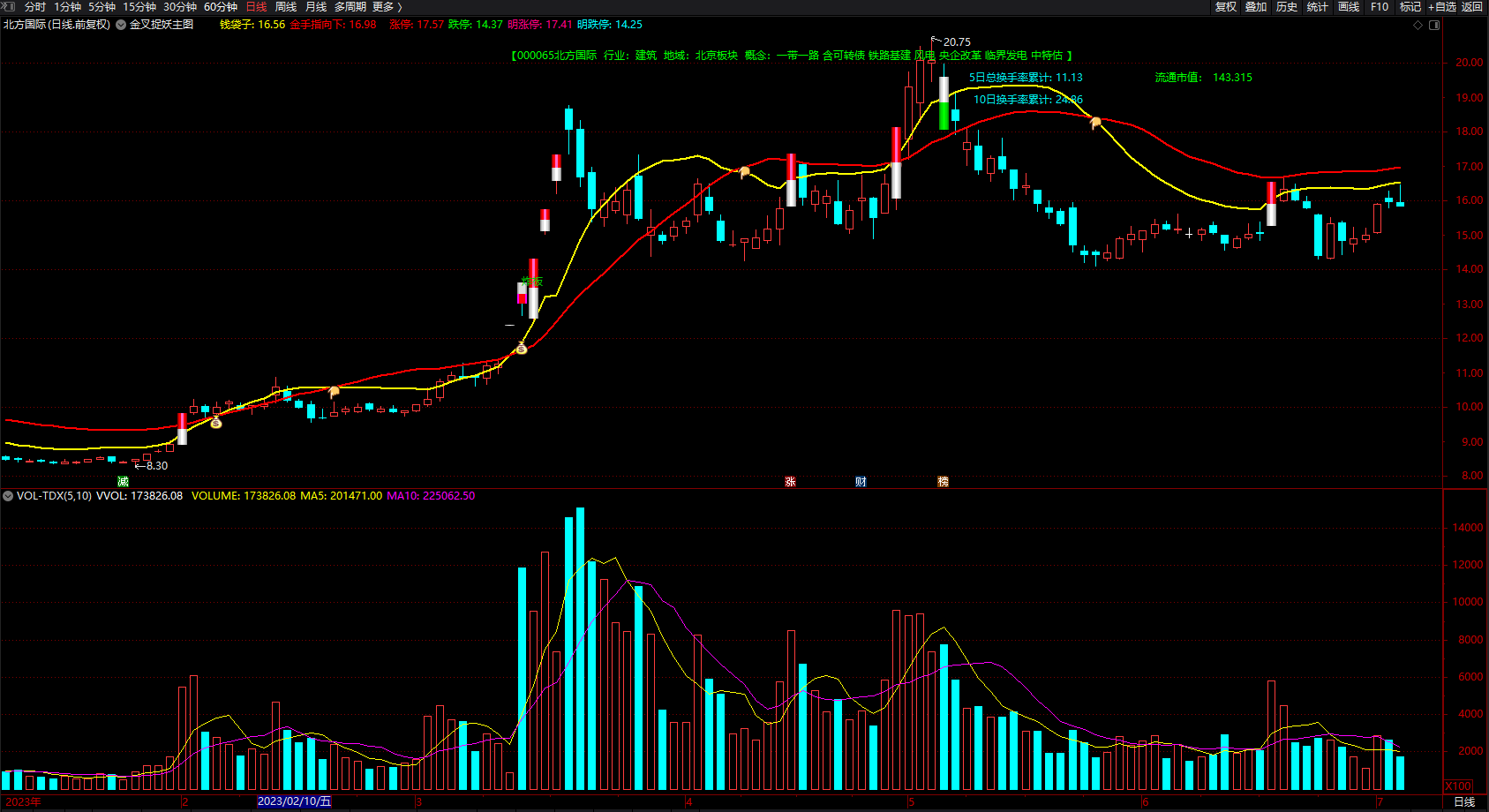The image size is (1489, 812).
Task: Click the 减 marker below the price chart
Action: 123,481
